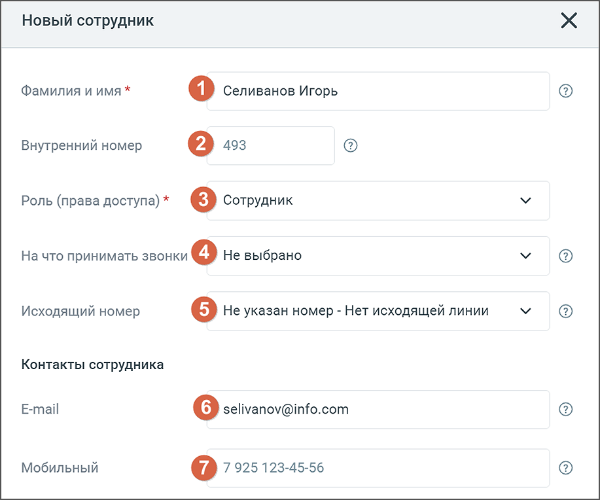The height and width of the screenshot is (500, 600).
Task: Click chevron arrow in Сотрудник role selector
Action: tap(526, 200)
